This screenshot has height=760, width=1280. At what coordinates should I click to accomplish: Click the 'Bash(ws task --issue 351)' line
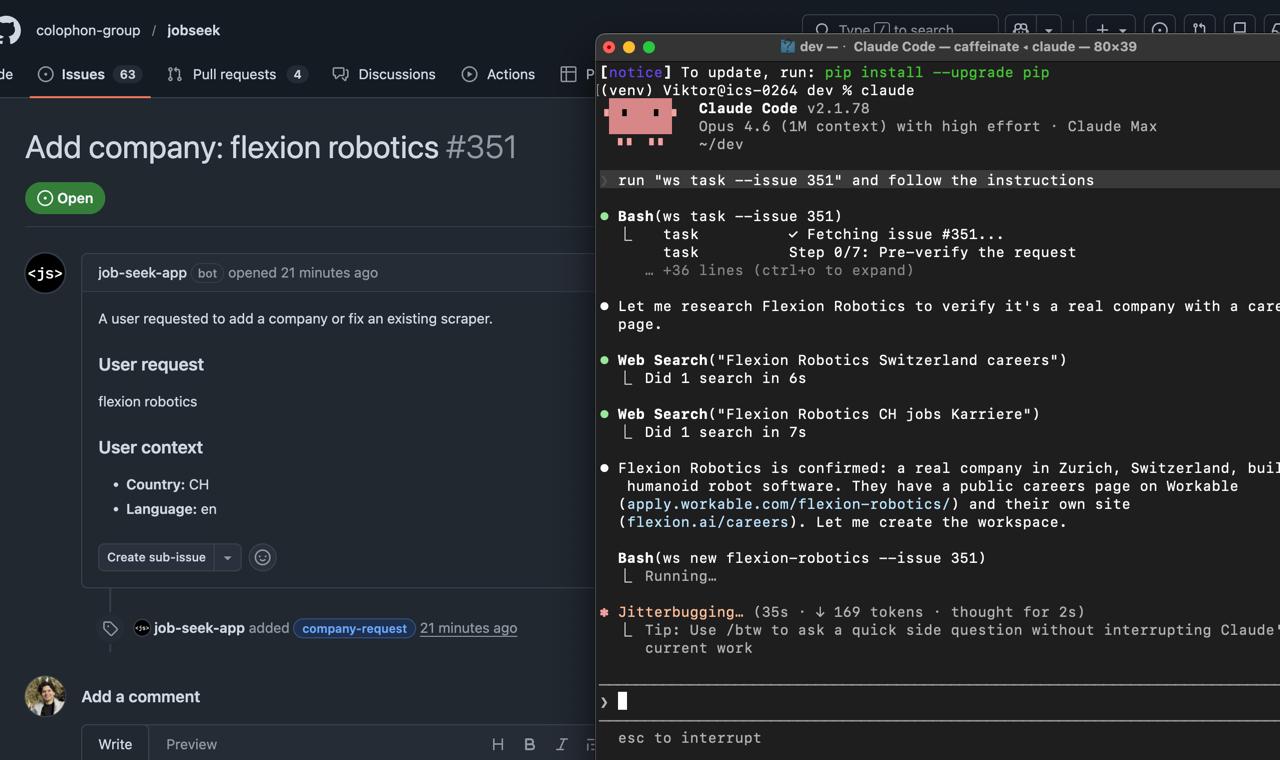[730, 216]
